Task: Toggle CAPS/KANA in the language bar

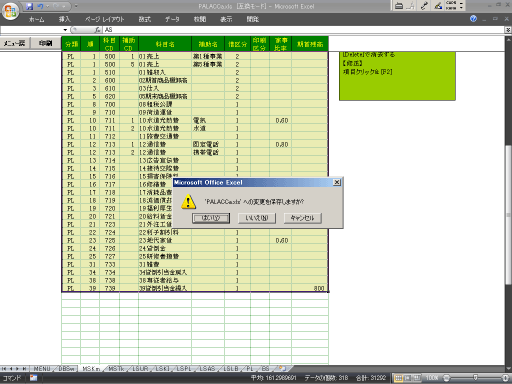Action: (451, 5)
